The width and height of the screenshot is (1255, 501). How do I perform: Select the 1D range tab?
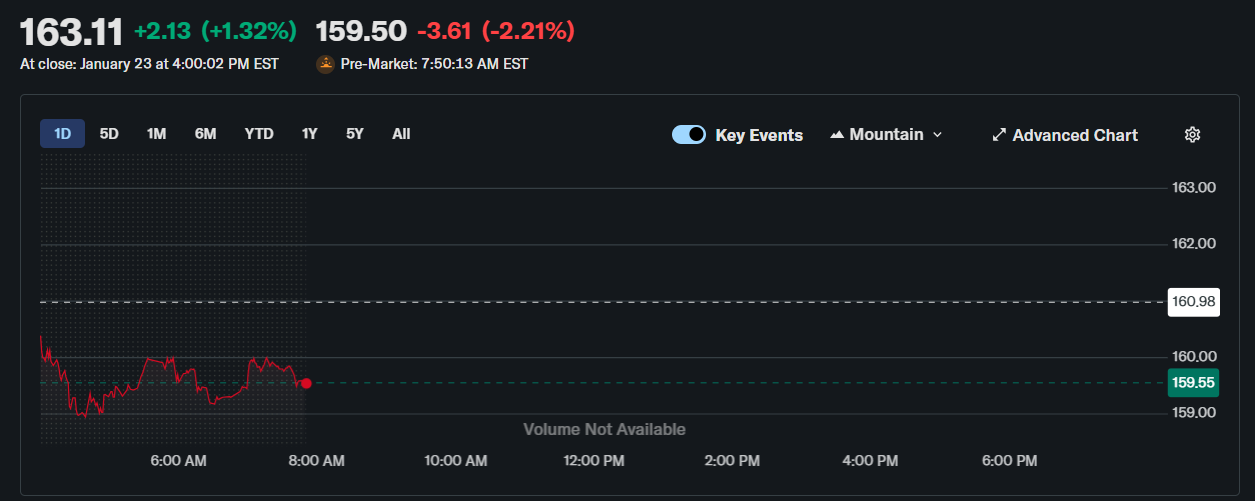pyautogui.click(x=62, y=134)
